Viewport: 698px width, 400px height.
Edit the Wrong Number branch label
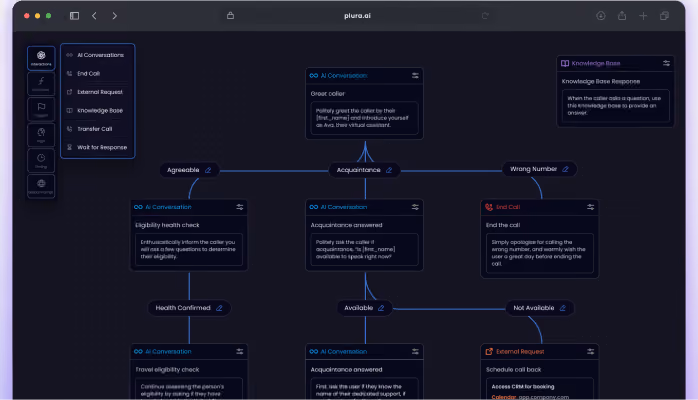pos(565,169)
